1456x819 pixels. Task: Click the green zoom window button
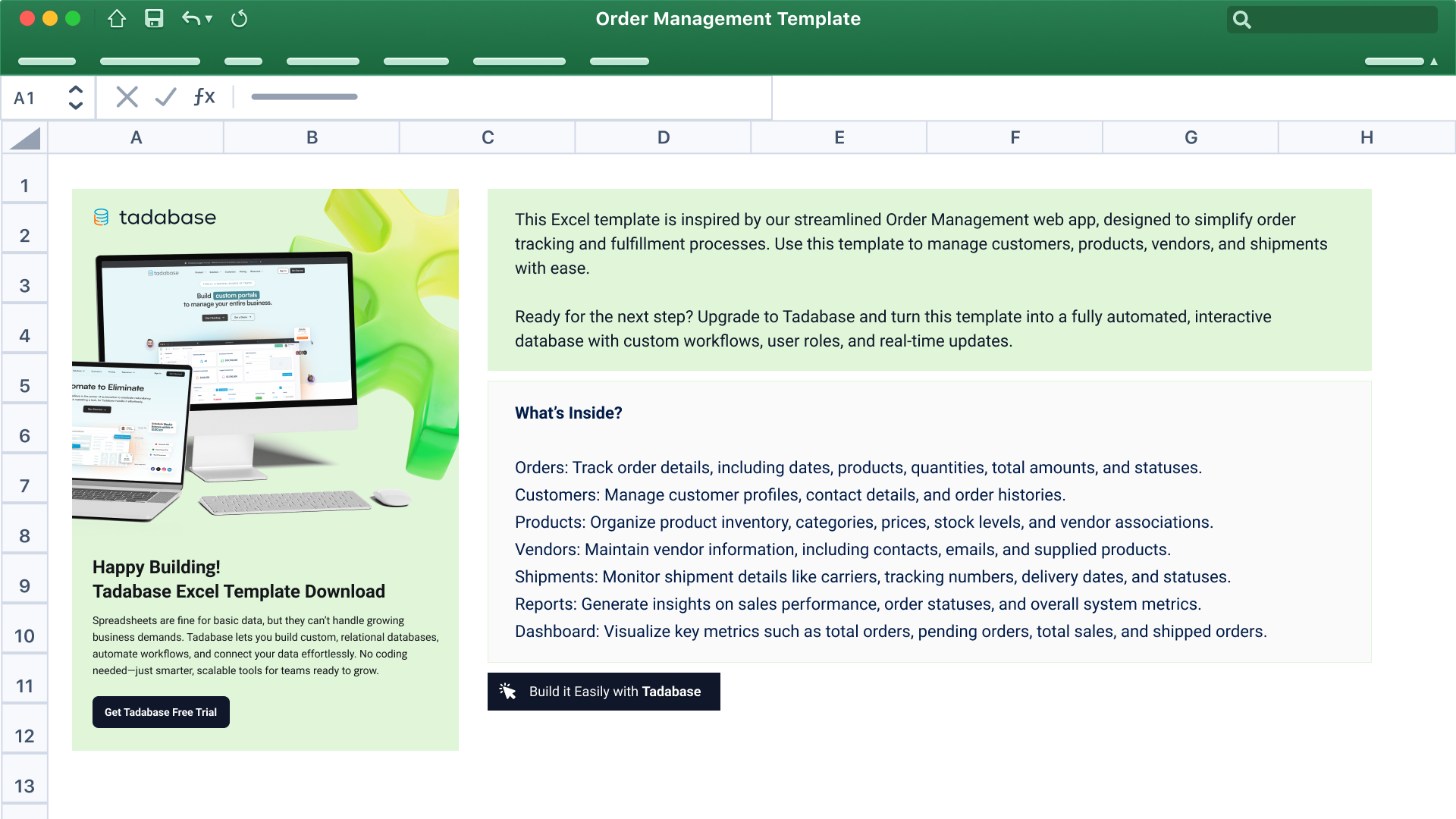(73, 19)
